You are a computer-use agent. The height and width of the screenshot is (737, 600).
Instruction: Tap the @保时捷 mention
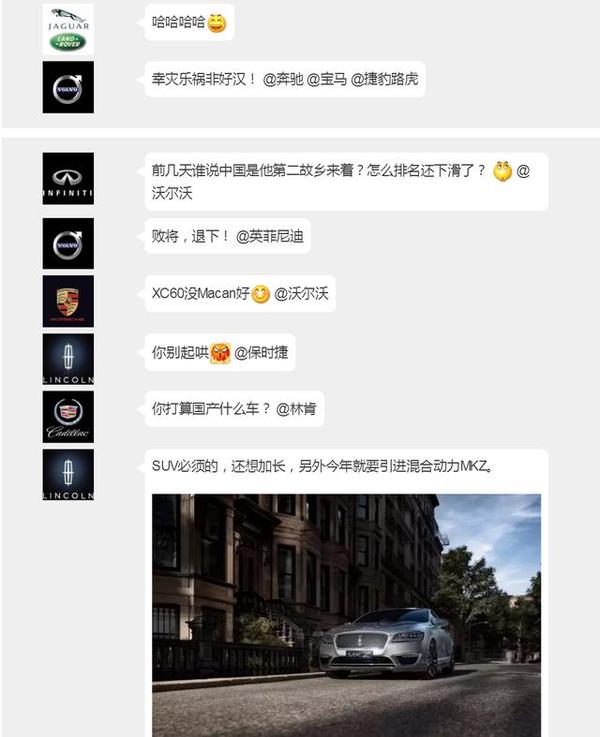(x=261, y=353)
